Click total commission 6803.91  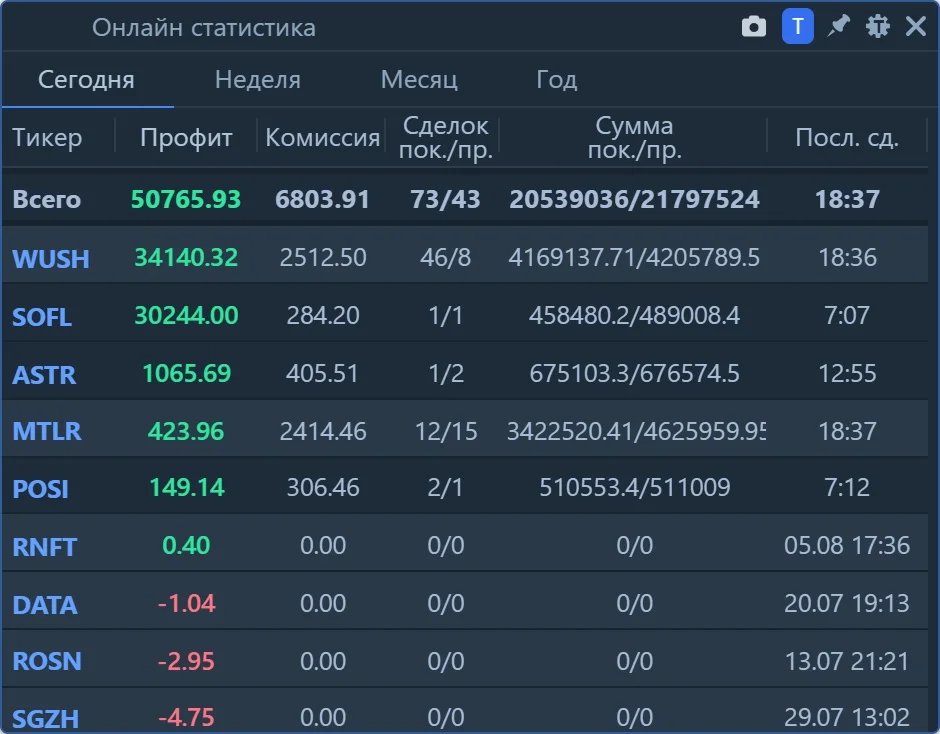click(323, 199)
